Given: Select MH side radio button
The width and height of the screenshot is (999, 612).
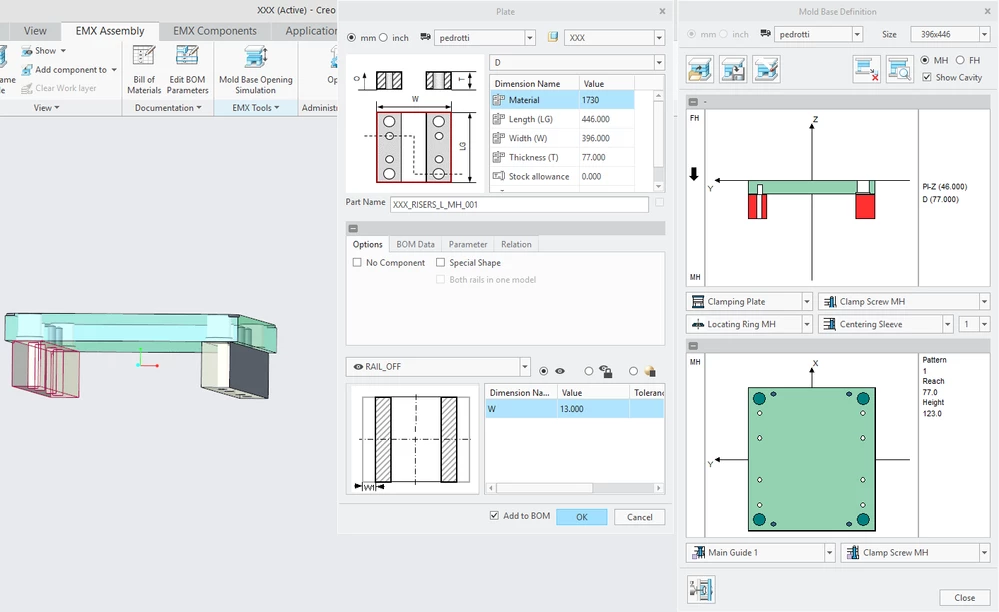Looking at the screenshot, I should 925,60.
